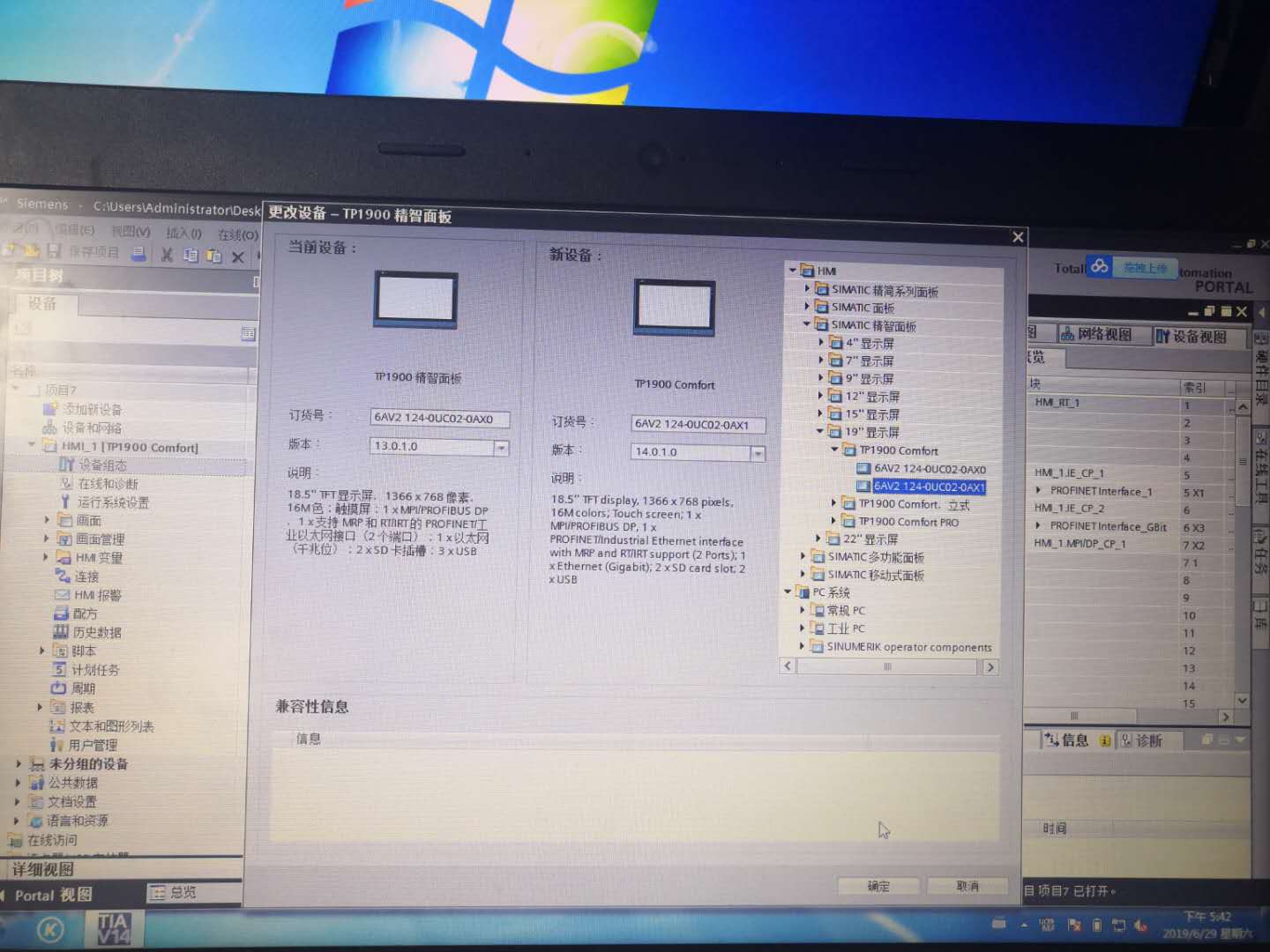Switch to the 网络视图 tab
The image size is (1270, 952).
tap(1094, 334)
